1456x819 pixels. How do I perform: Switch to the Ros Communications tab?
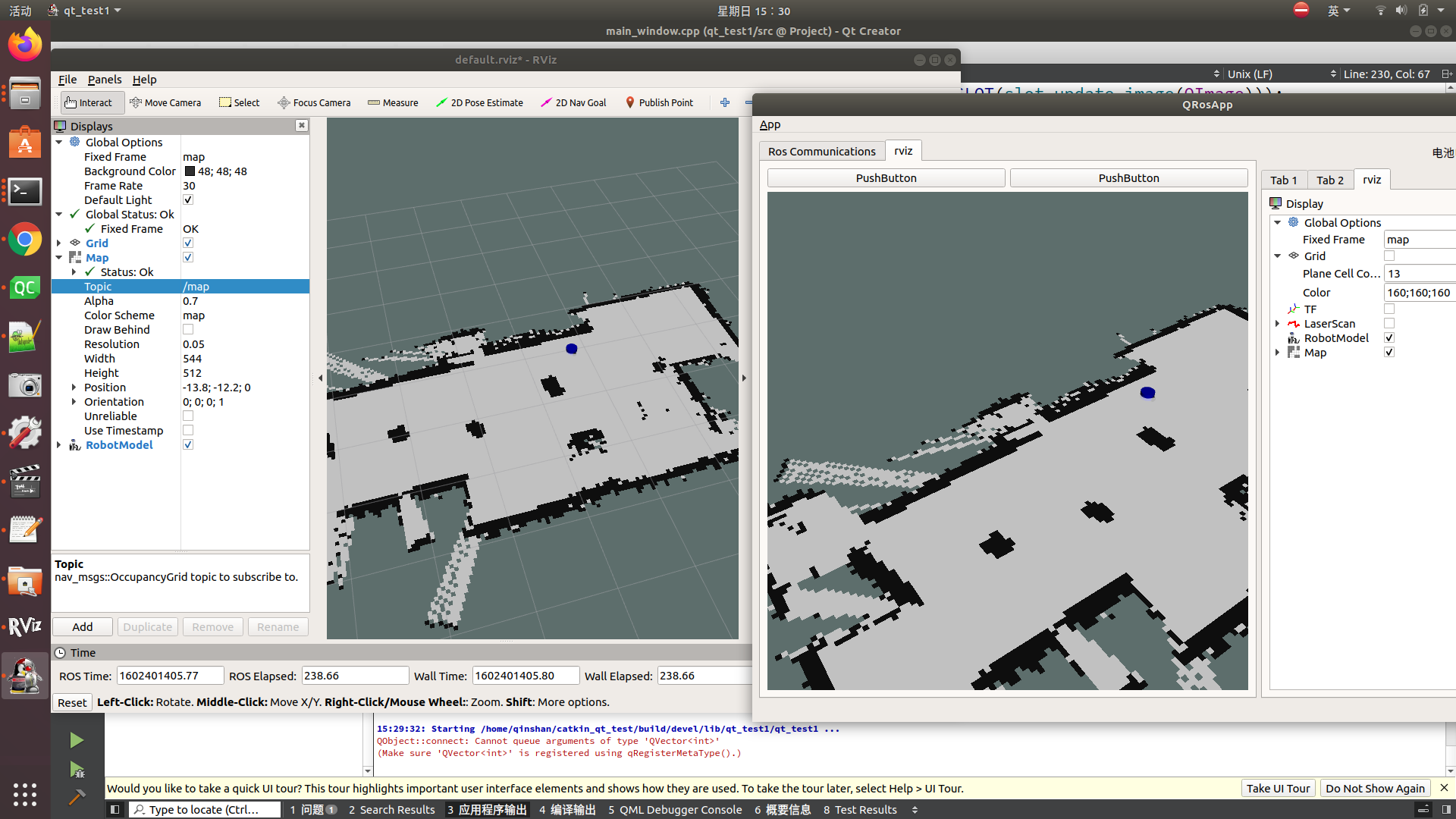(821, 152)
